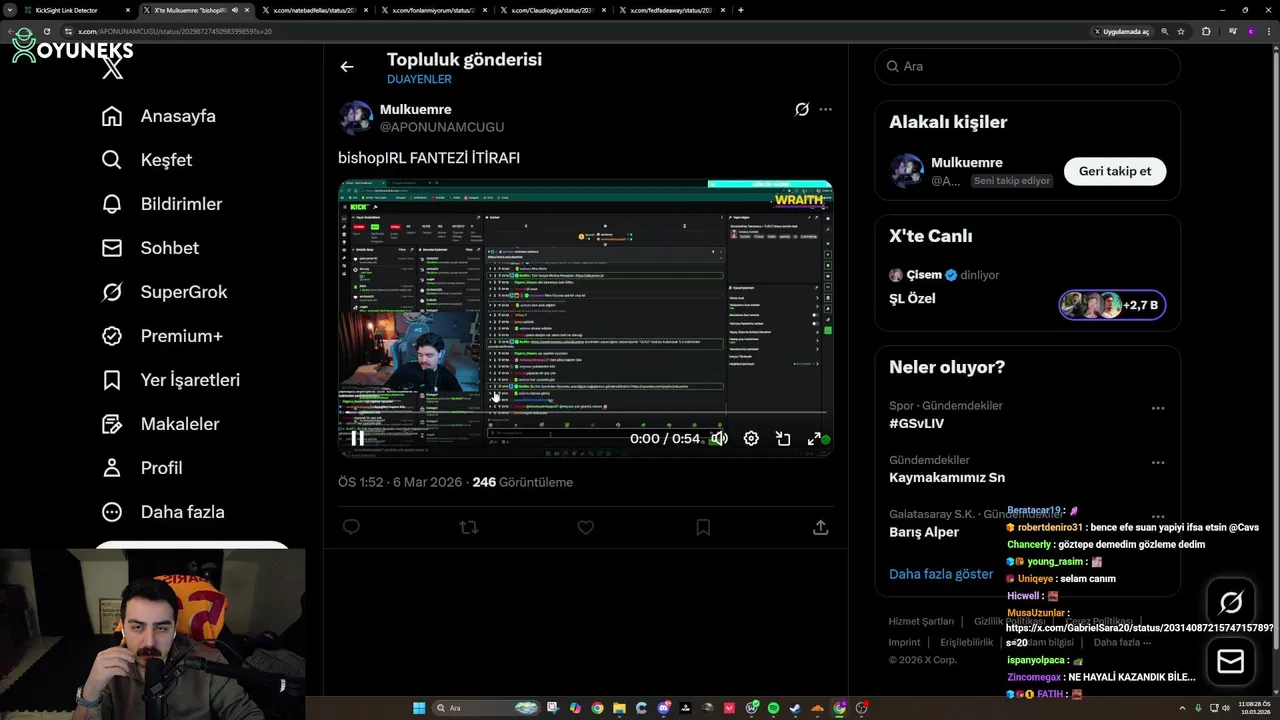Open Erişilebilirlik footer link
Viewport: 1280px width, 720px height.
tap(967, 642)
